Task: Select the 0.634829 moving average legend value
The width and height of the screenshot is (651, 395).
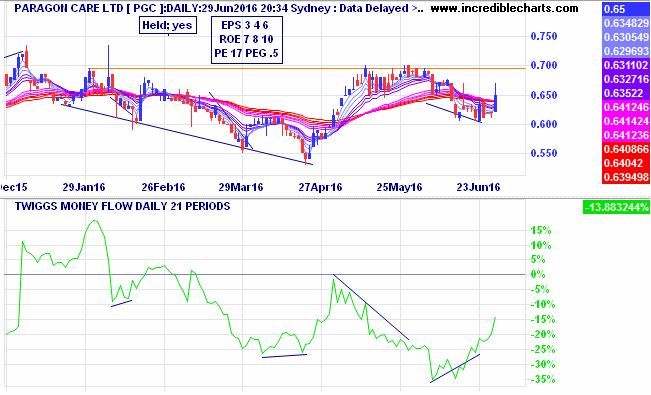Action: pos(626,23)
